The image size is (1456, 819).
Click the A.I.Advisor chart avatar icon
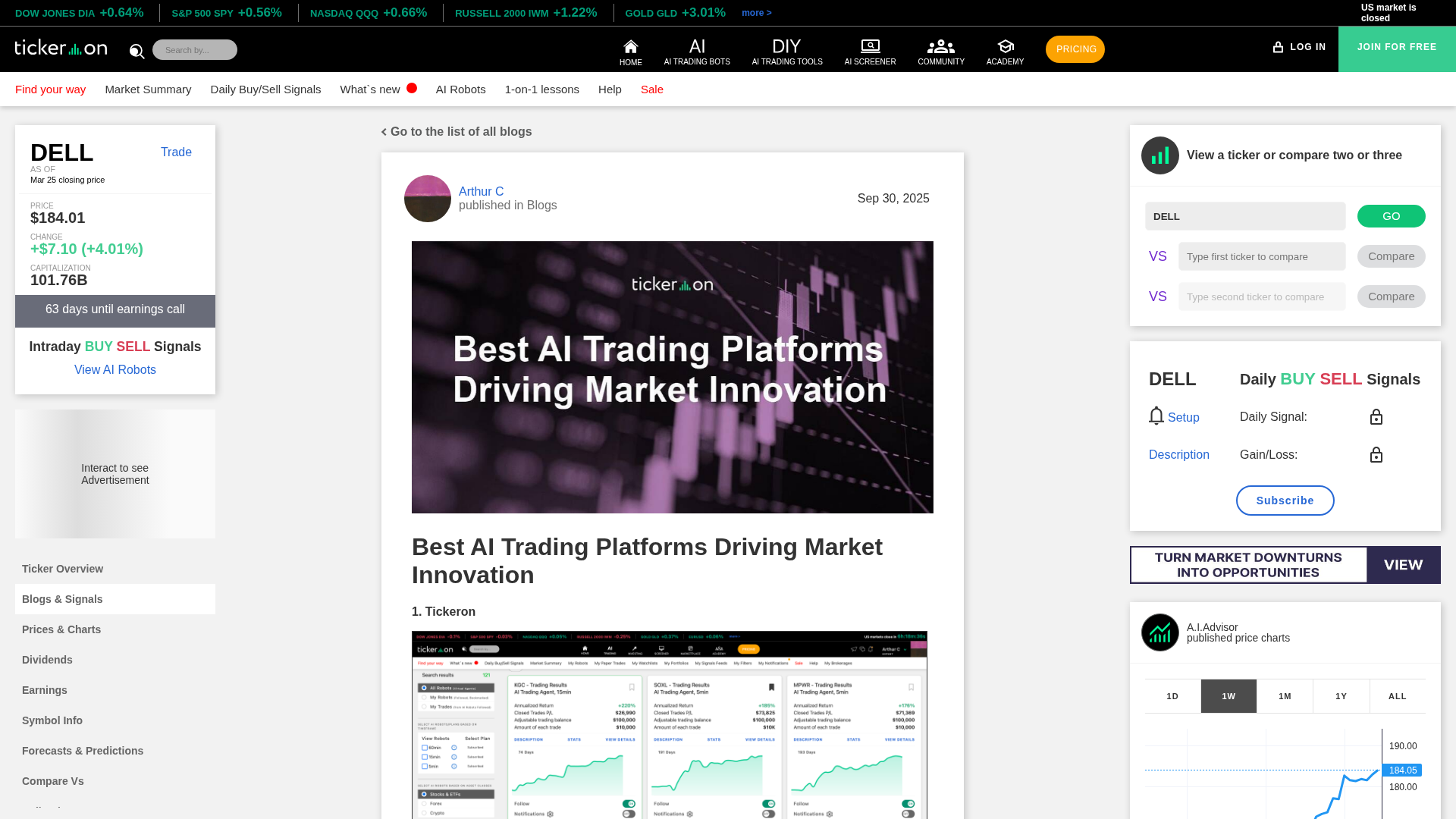click(1159, 632)
